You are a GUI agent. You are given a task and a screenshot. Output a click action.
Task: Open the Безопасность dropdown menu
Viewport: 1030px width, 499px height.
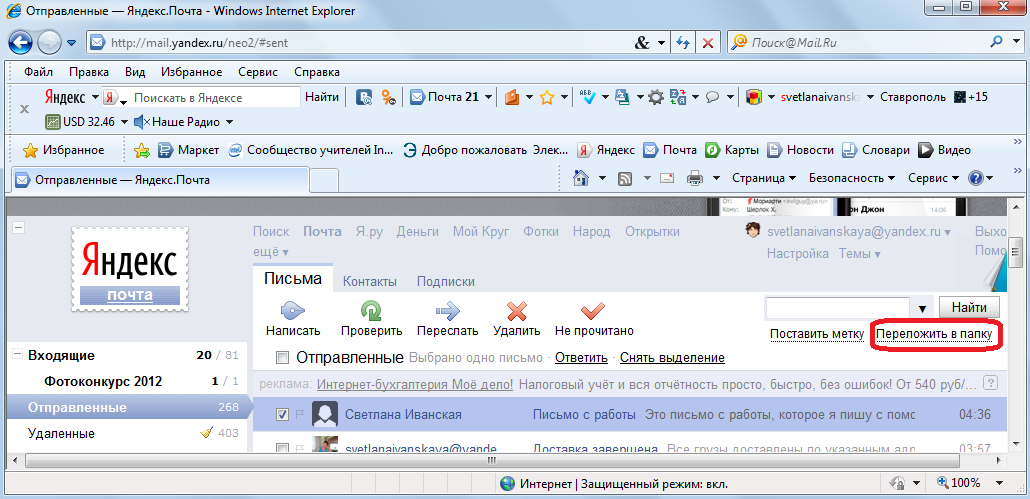[x=852, y=178]
